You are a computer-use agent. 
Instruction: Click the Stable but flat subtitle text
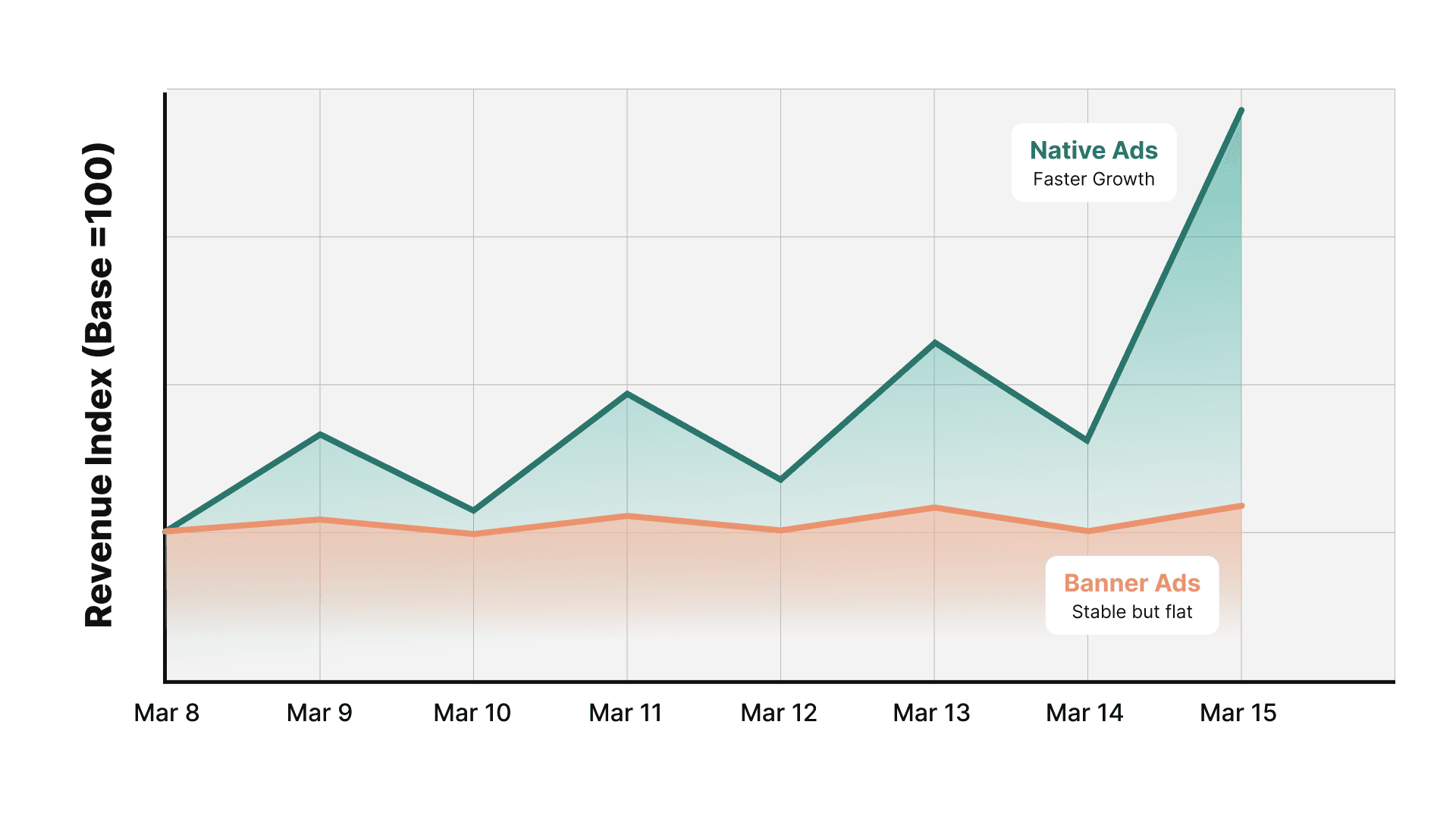[x=1131, y=611]
